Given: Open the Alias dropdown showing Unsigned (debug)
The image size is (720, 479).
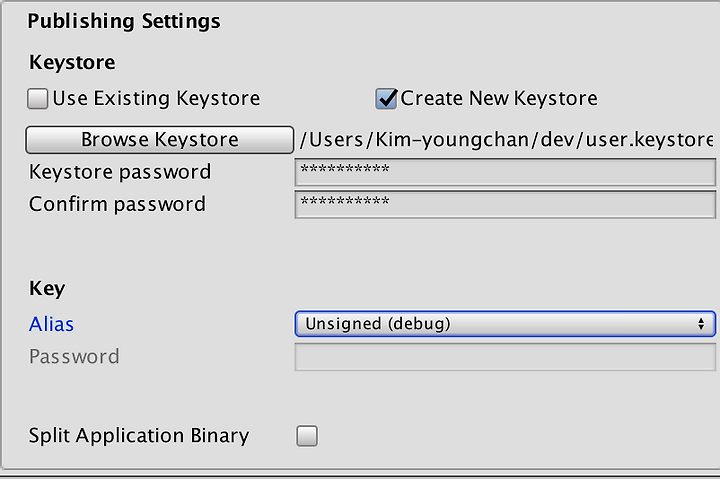Looking at the screenshot, I should [505, 324].
